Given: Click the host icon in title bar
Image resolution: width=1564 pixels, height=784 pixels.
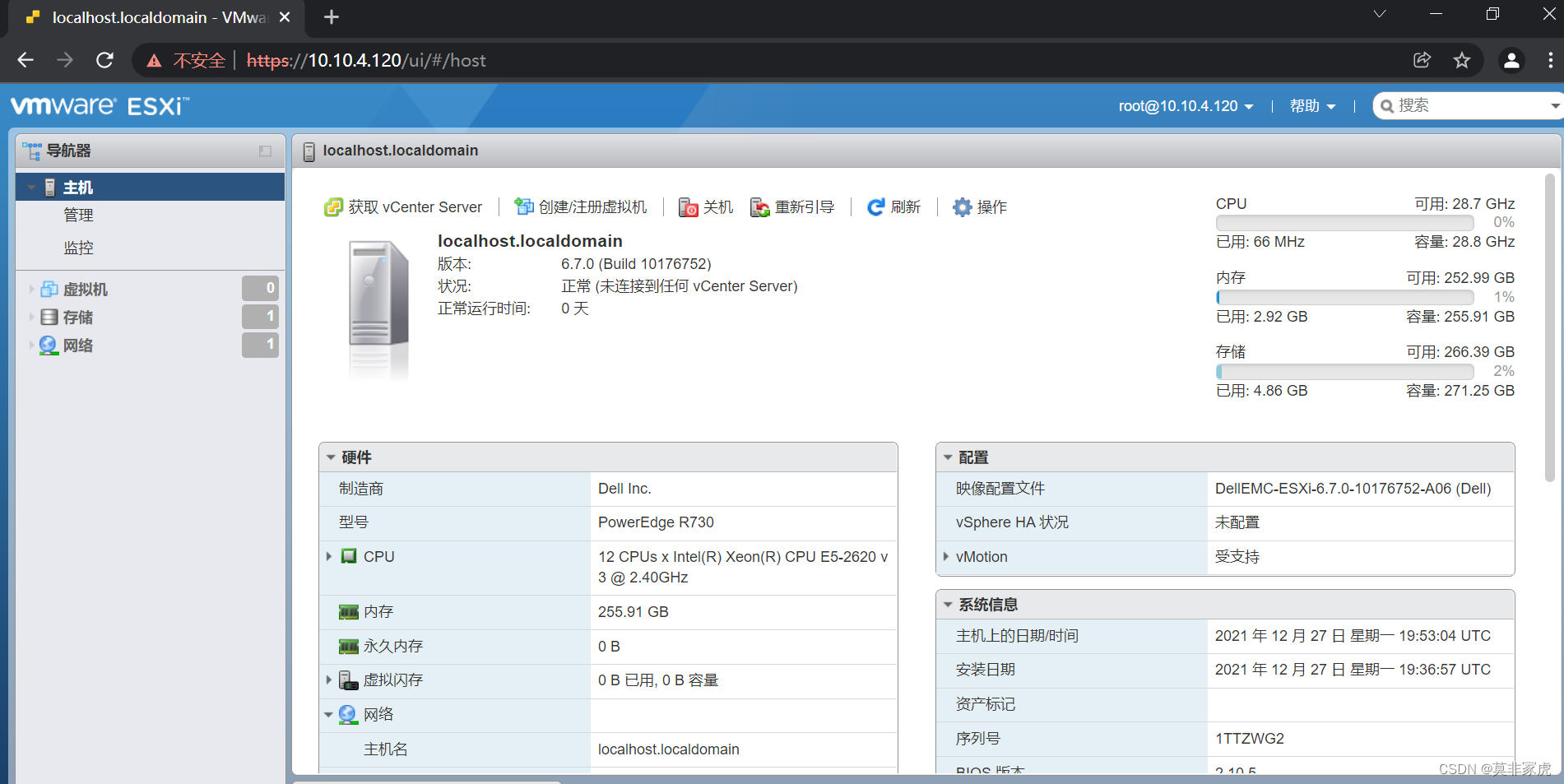Looking at the screenshot, I should point(309,151).
